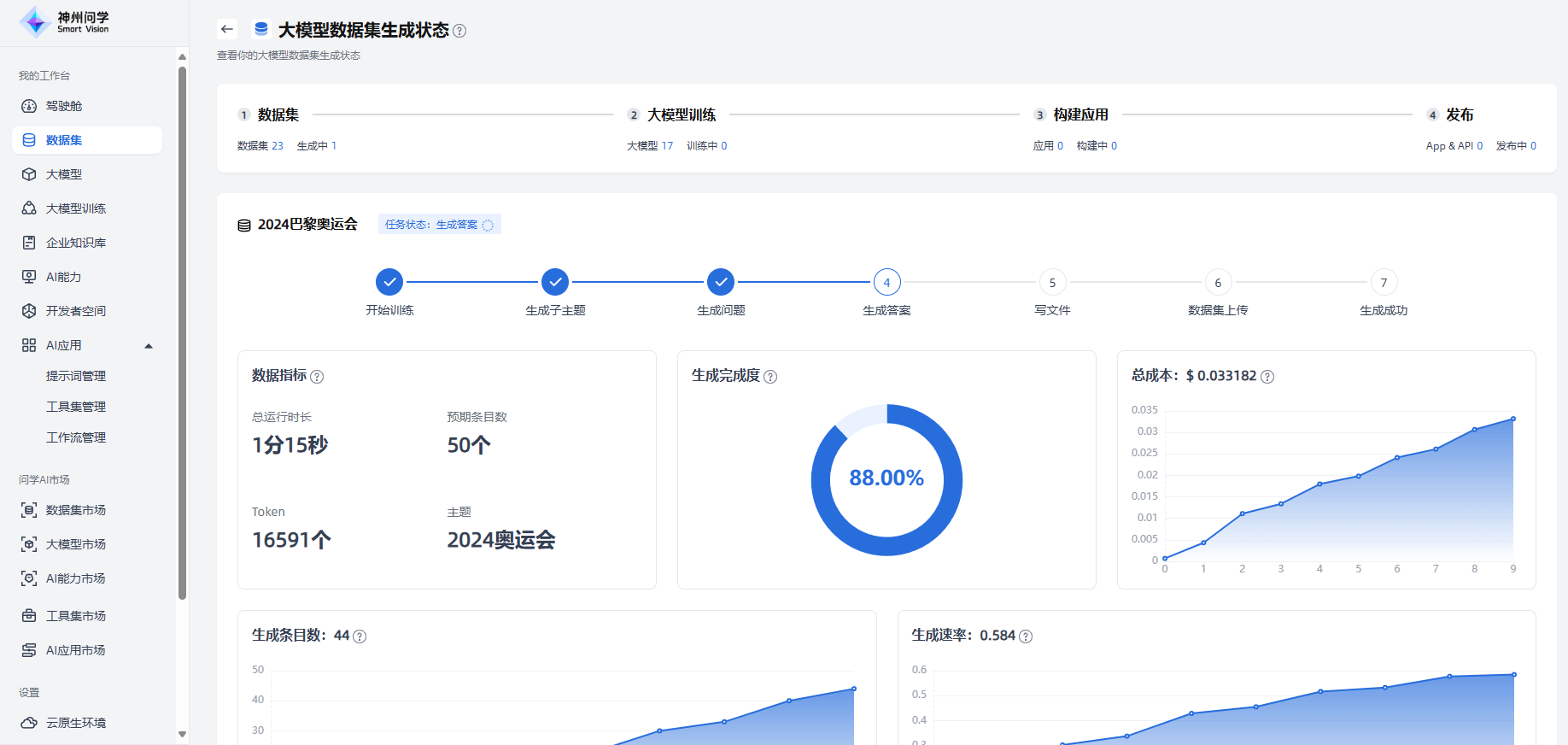Viewport: 1568px width, 745px height.
Task: Click the AI应用市场 icon
Action: tap(29, 650)
